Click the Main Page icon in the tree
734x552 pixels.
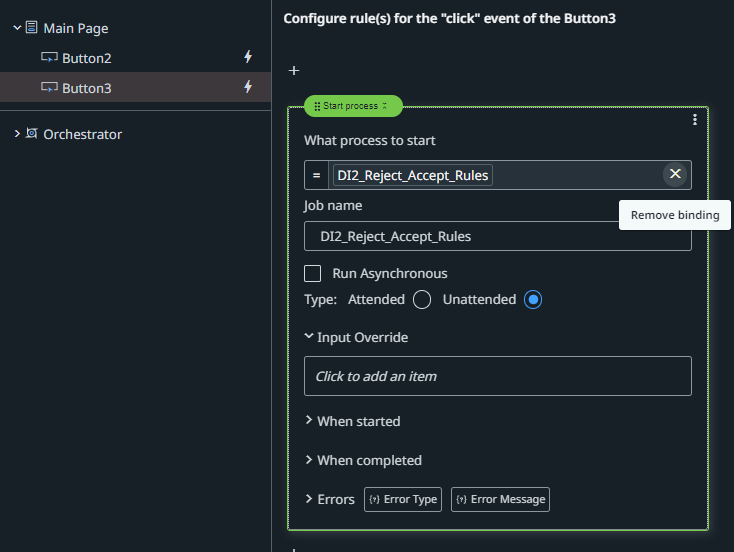pyautogui.click(x=31, y=28)
